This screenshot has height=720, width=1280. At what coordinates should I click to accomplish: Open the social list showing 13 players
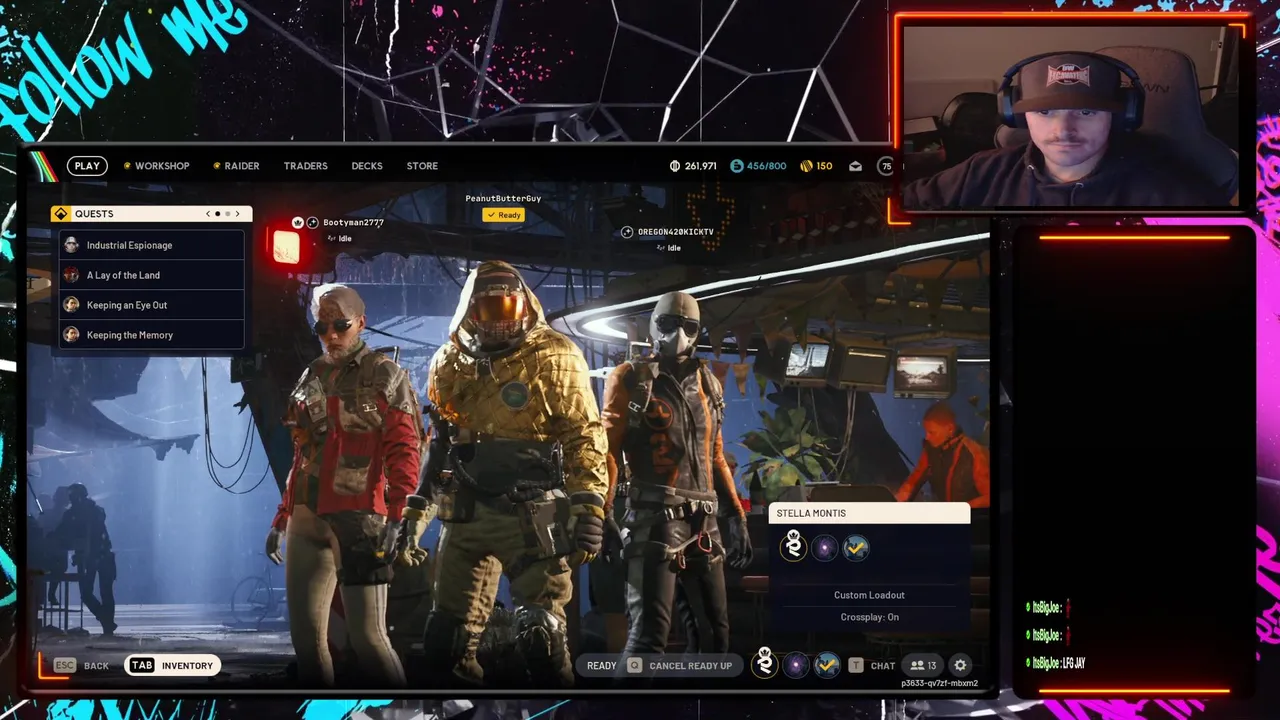tap(923, 666)
